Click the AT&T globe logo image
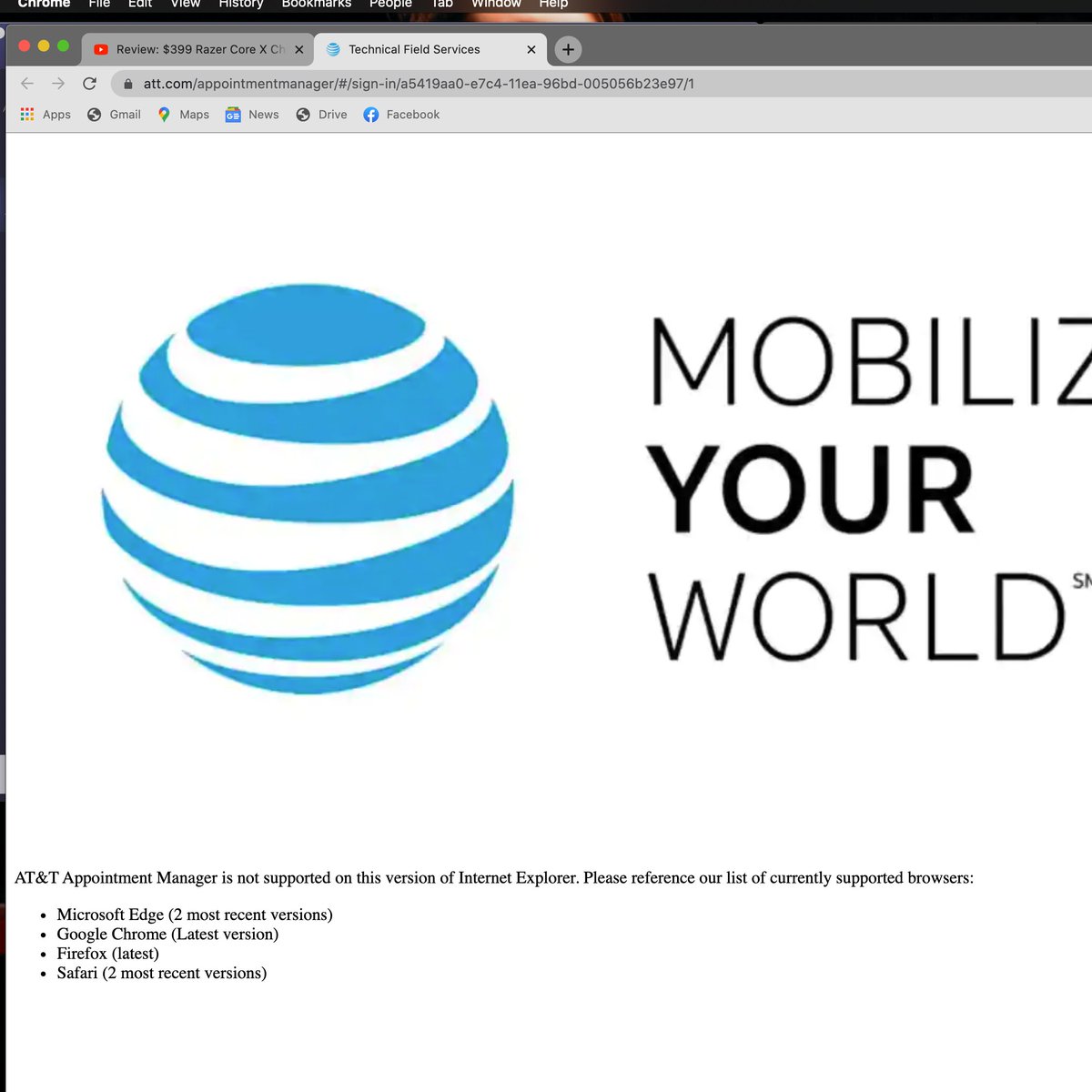This screenshot has height=1092, width=1092. click(x=308, y=489)
